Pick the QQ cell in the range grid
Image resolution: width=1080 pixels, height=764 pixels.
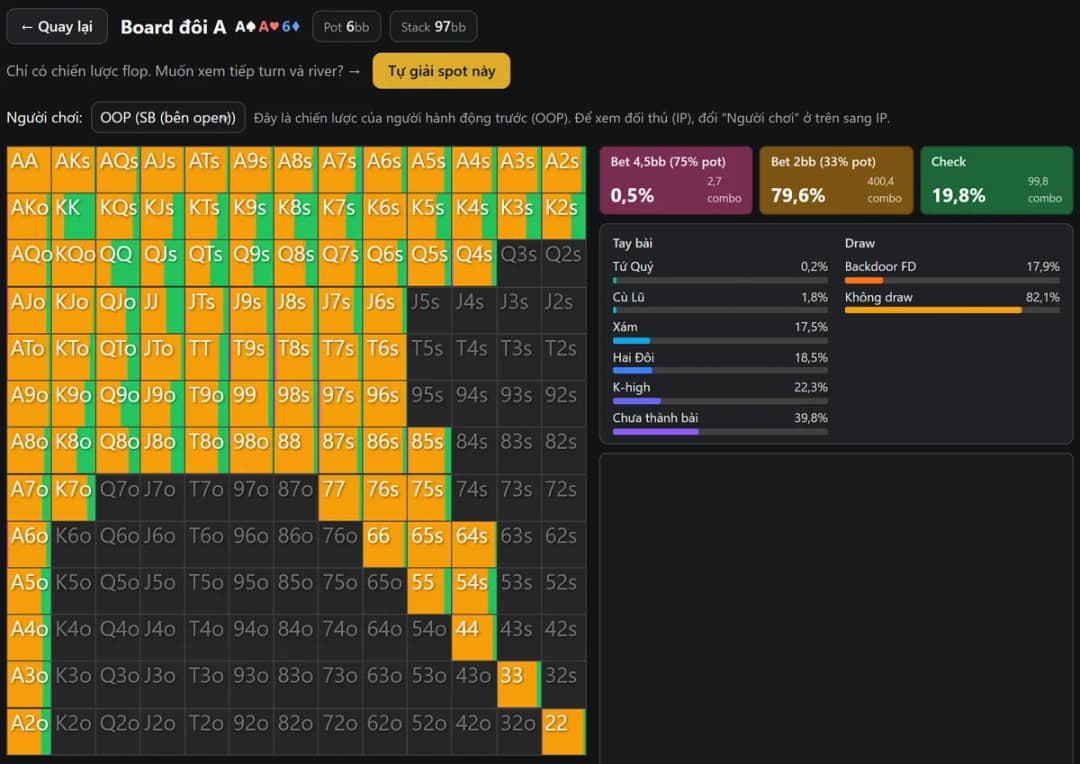118,263
